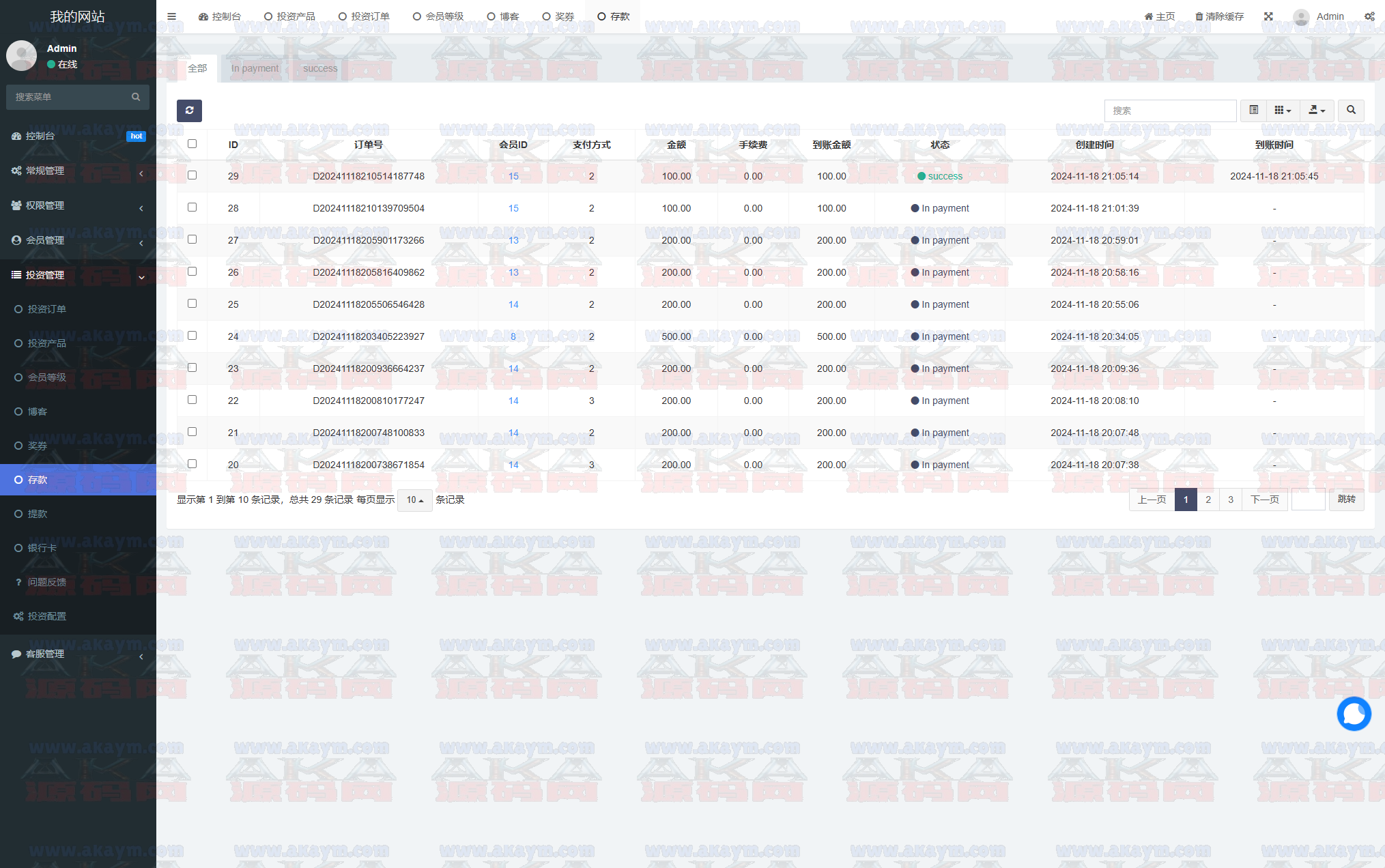Click the refresh table button

pyautogui.click(x=189, y=111)
